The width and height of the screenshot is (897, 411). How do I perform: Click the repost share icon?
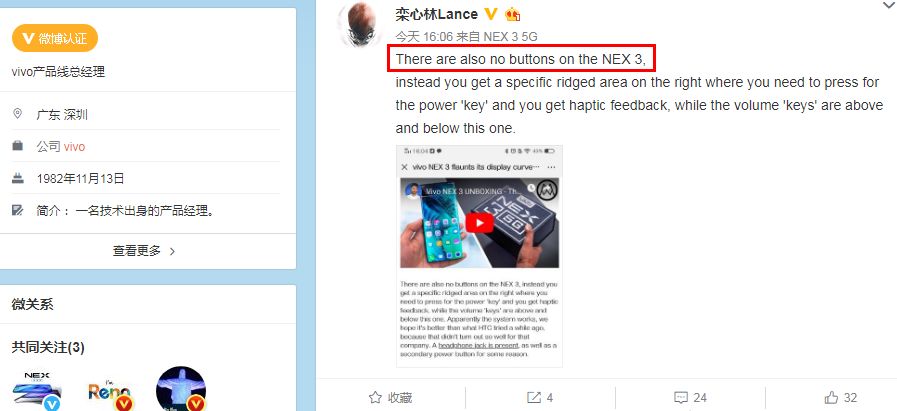tap(533, 397)
